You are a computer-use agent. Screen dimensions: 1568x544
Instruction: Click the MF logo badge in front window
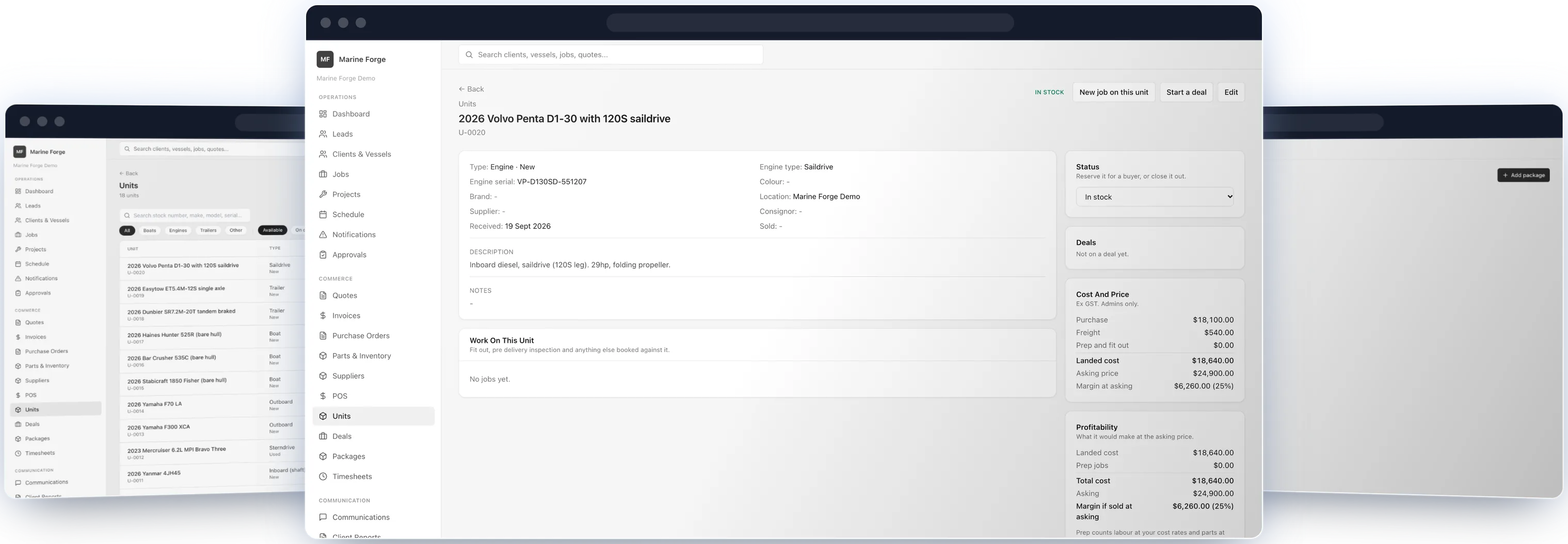(x=325, y=59)
